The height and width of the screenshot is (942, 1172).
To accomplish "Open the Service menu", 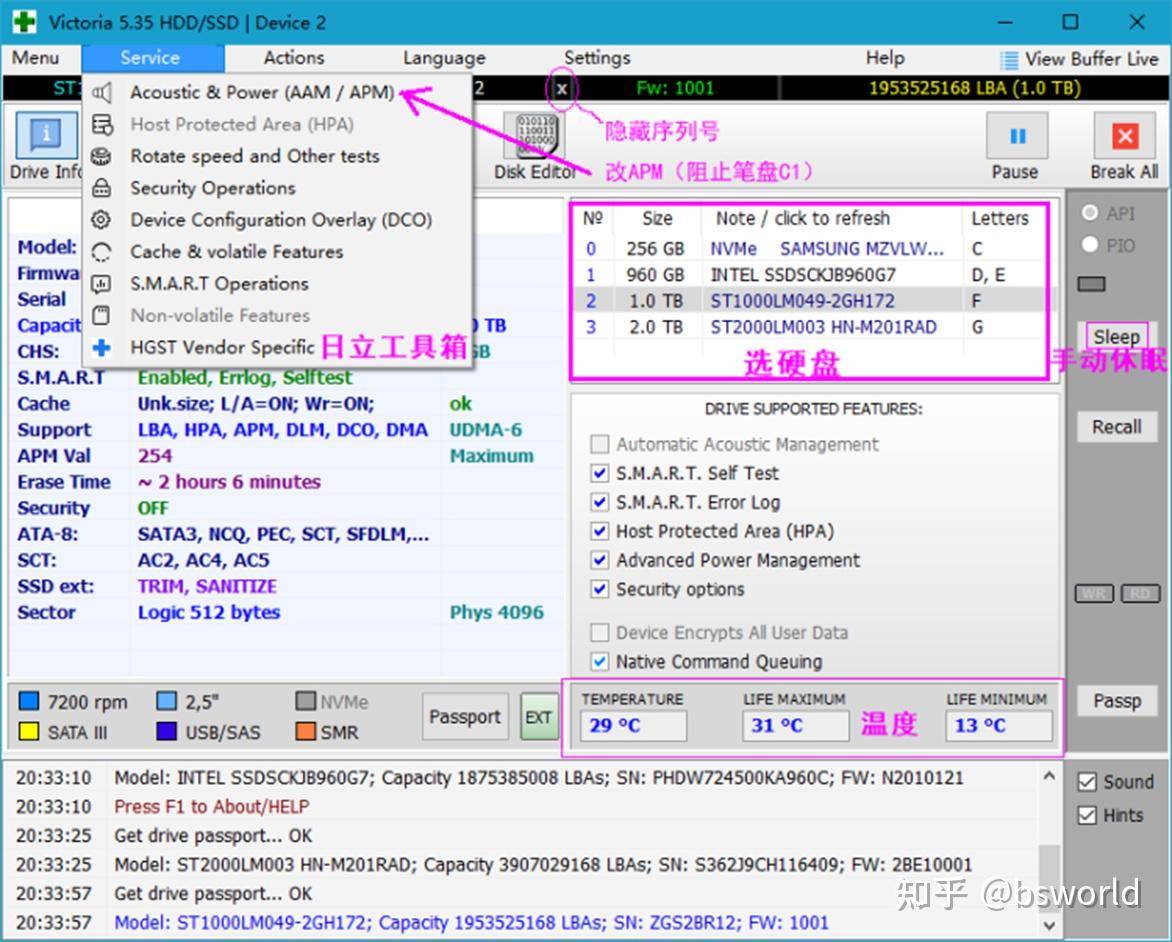I will click(x=150, y=58).
